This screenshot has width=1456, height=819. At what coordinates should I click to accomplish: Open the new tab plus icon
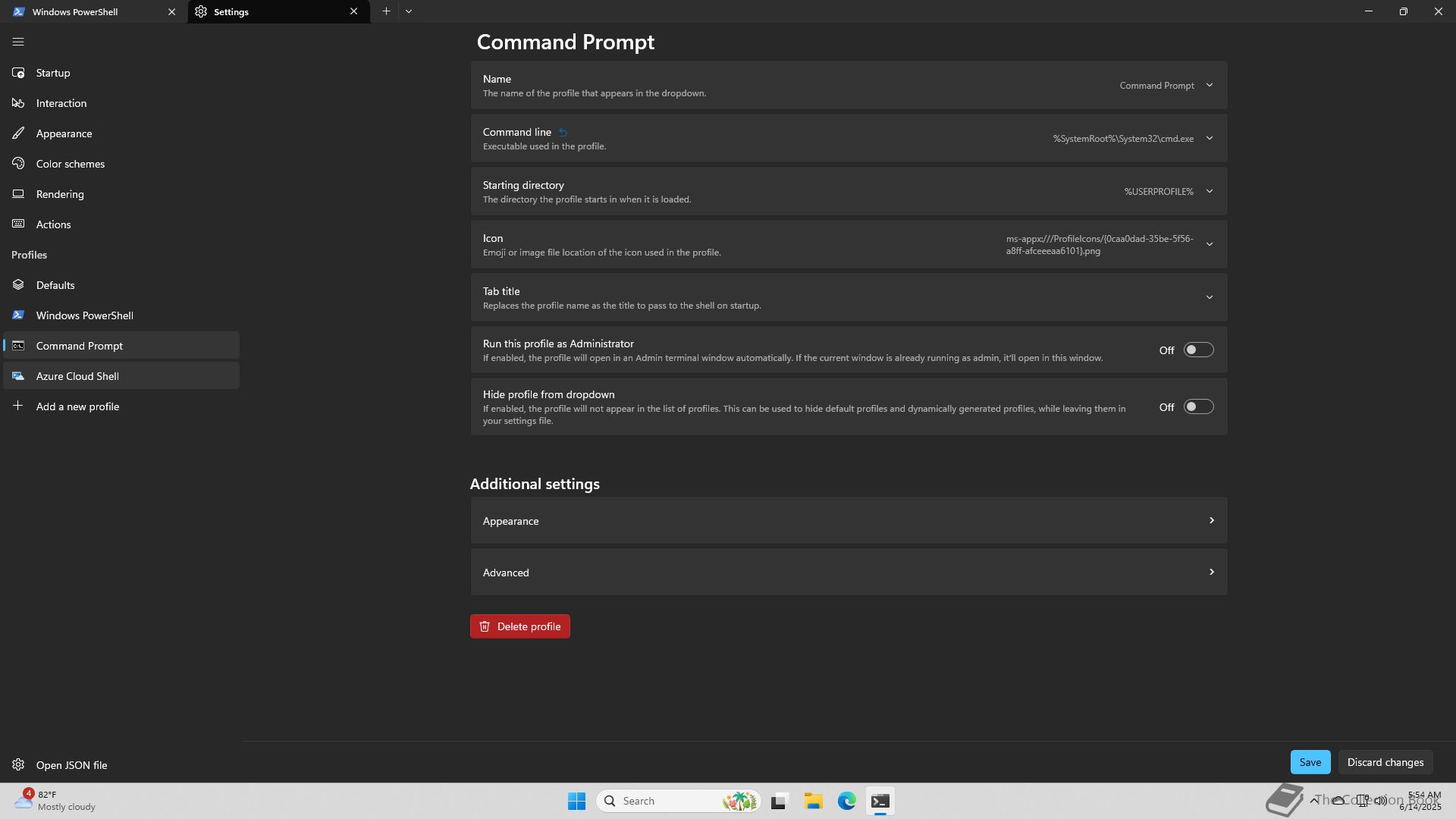click(386, 11)
